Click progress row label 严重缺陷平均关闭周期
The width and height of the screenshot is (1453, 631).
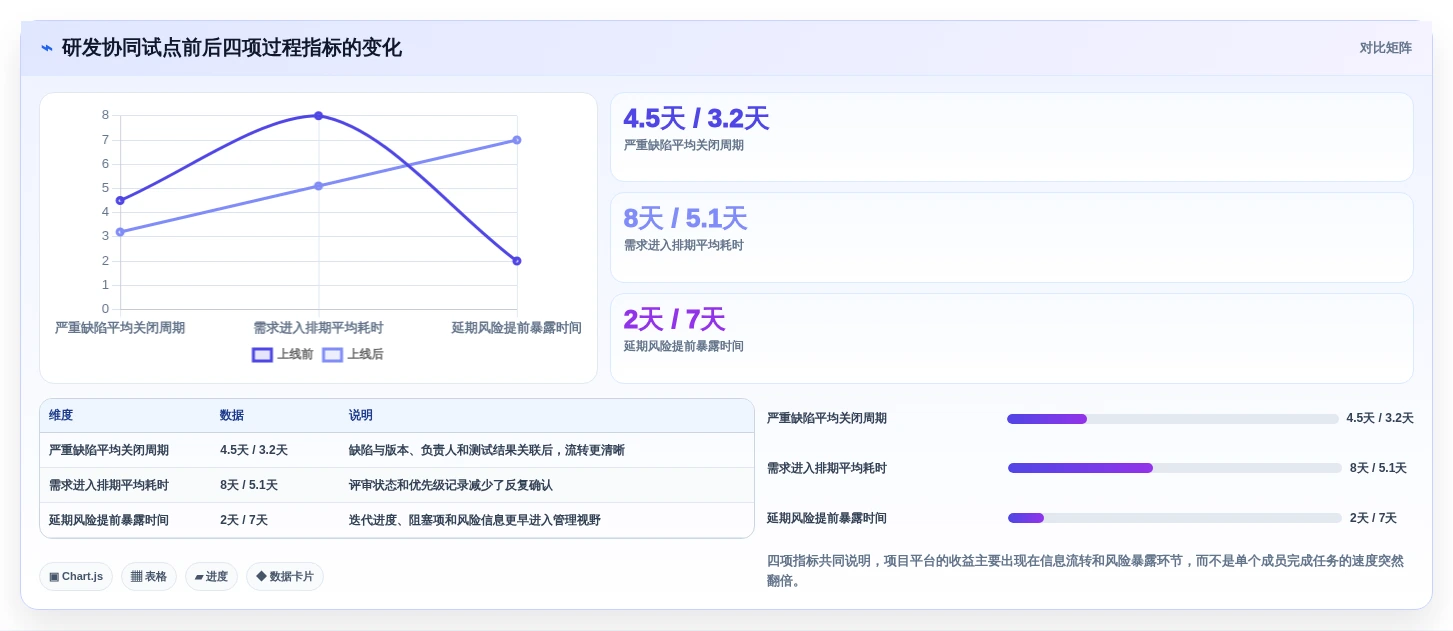tap(827, 419)
